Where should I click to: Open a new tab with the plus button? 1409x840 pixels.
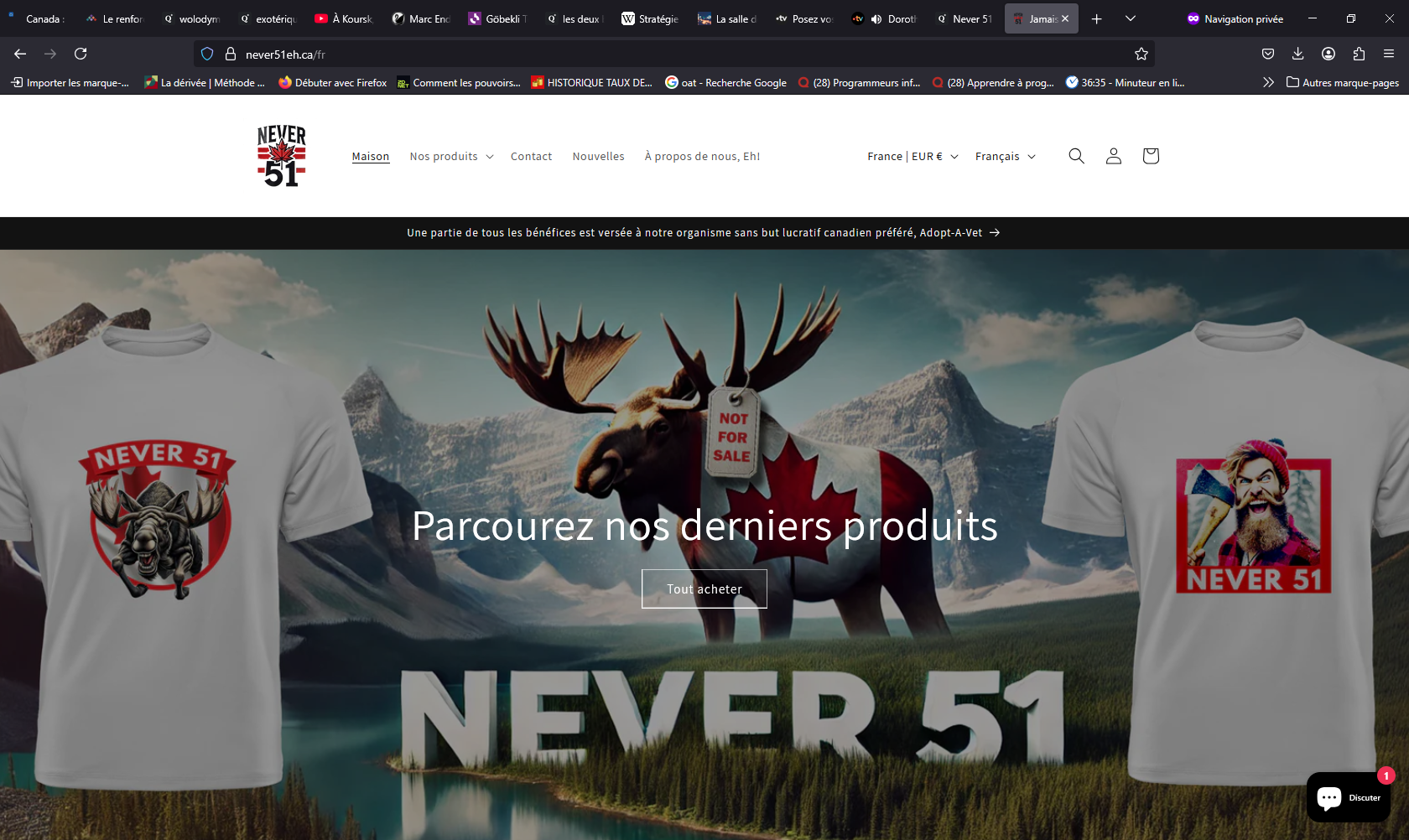click(1096, 18)
